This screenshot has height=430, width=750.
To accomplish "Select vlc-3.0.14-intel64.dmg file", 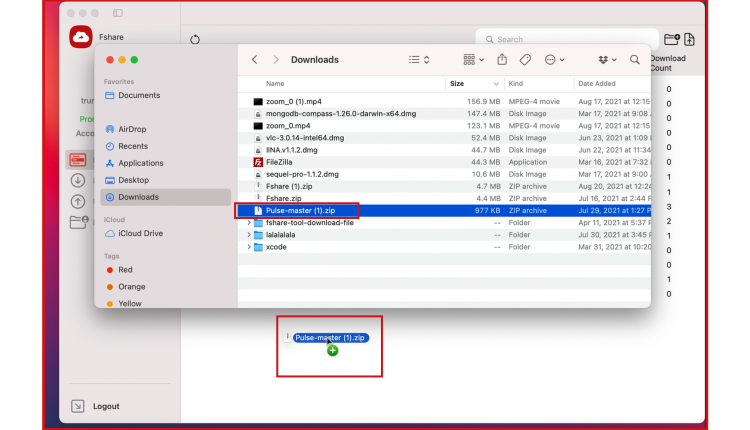I will pyautogui.click(x=444, y=138).
